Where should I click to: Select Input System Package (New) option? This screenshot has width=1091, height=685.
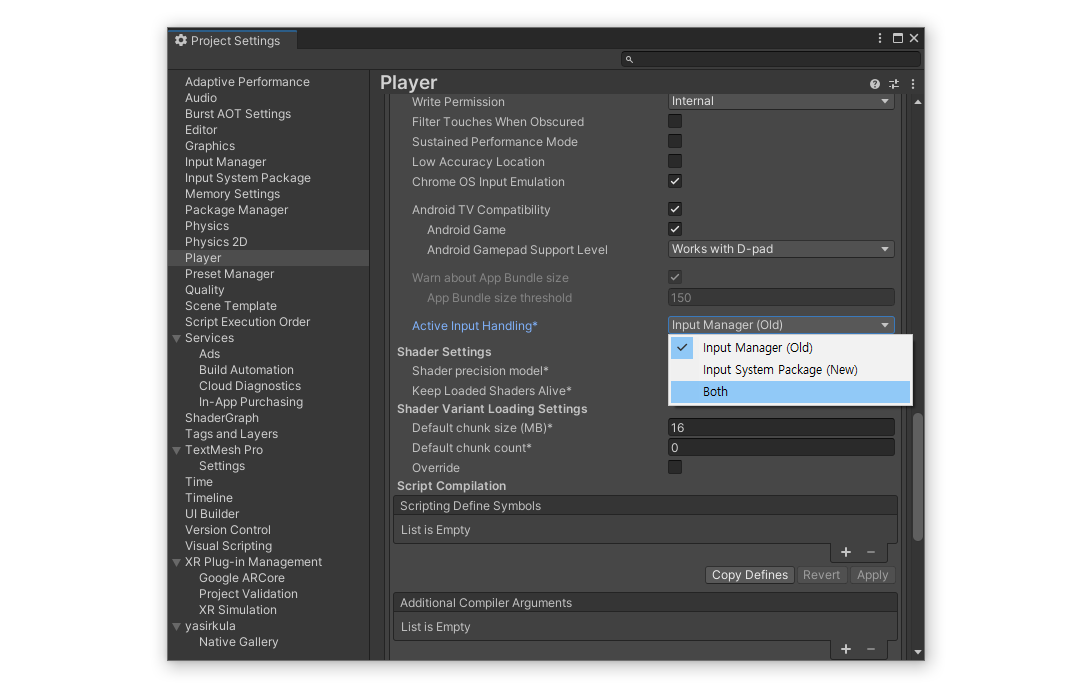(x=790, y=370)
